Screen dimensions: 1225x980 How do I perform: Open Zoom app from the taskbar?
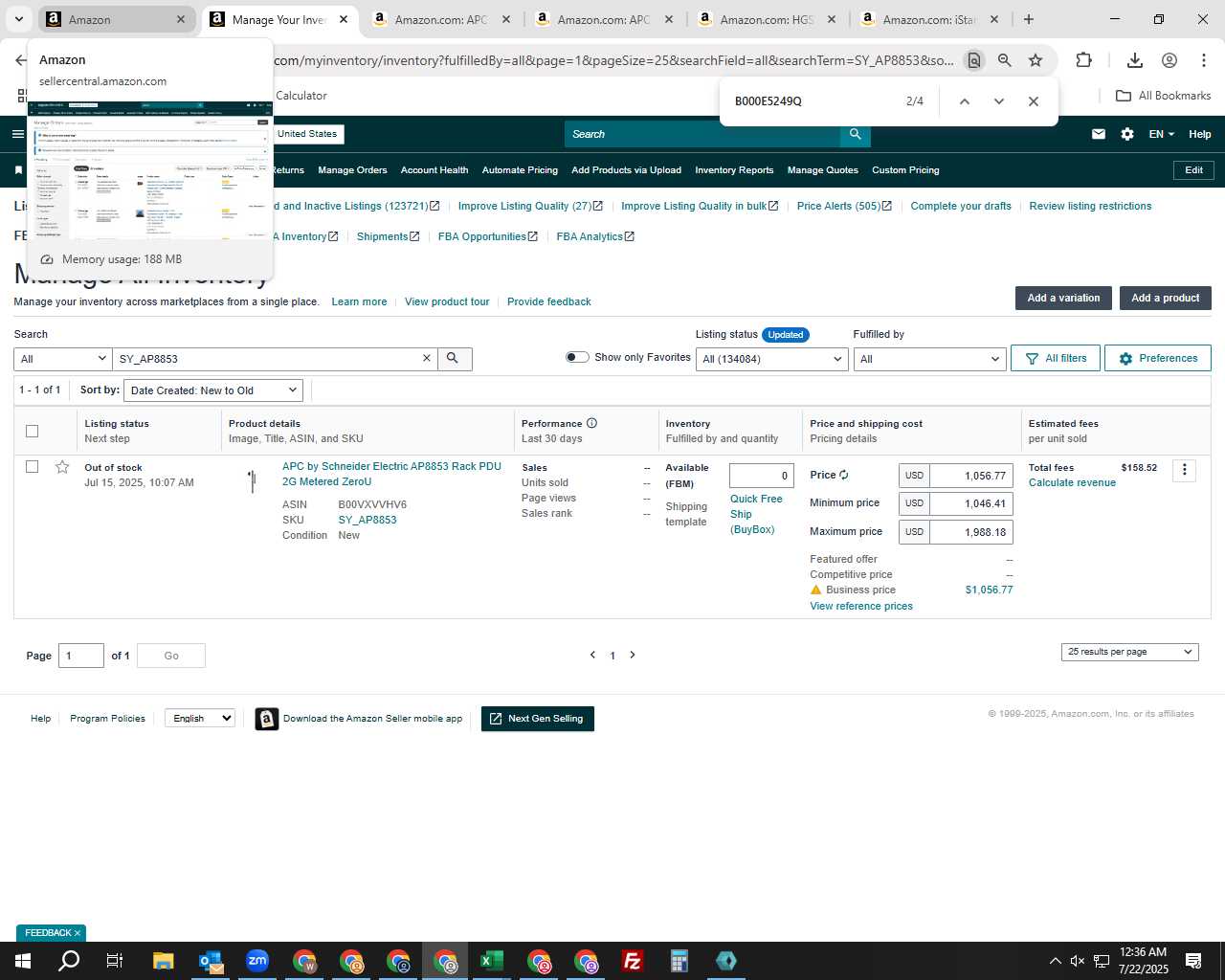(x=257, y=961)
